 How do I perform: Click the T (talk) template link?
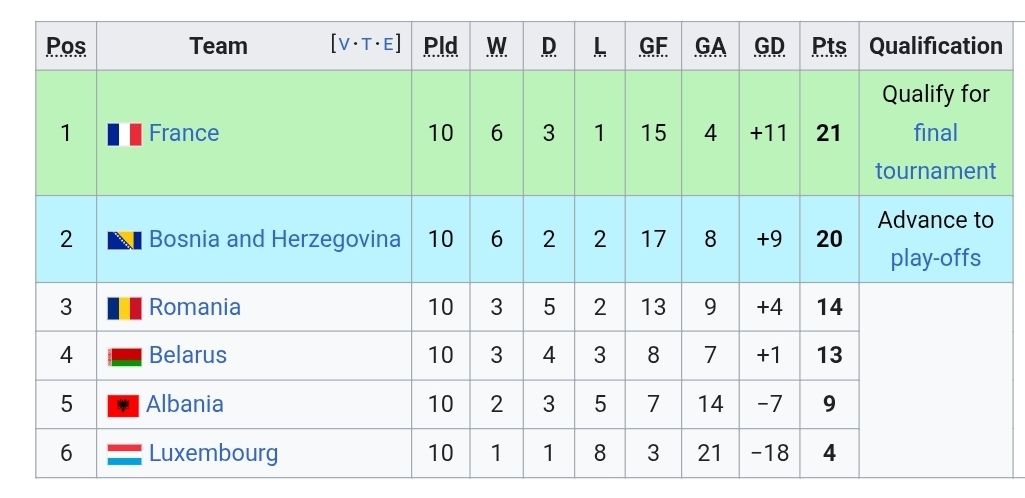pos(367,44)
